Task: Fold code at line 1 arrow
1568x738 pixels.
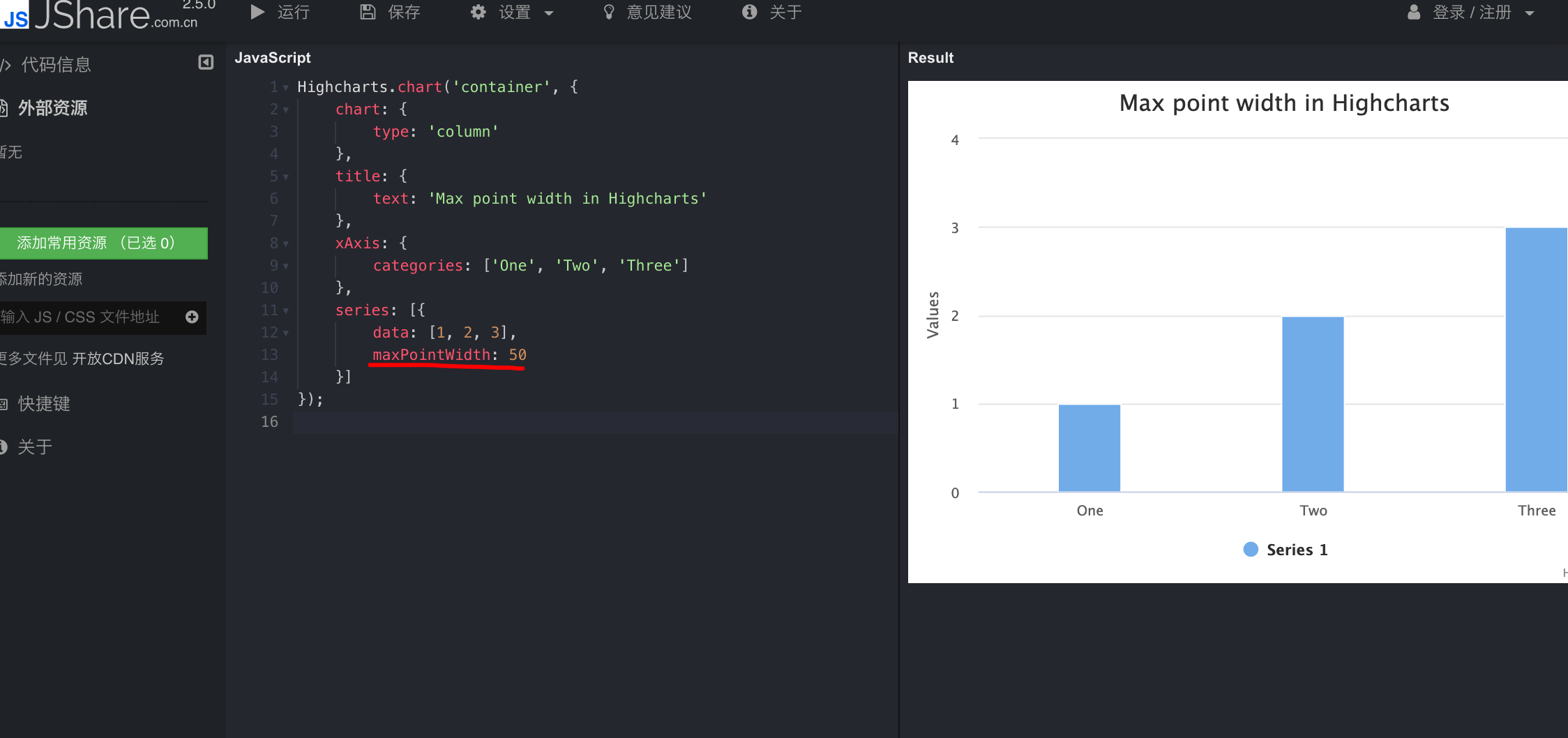Action: 286,88
